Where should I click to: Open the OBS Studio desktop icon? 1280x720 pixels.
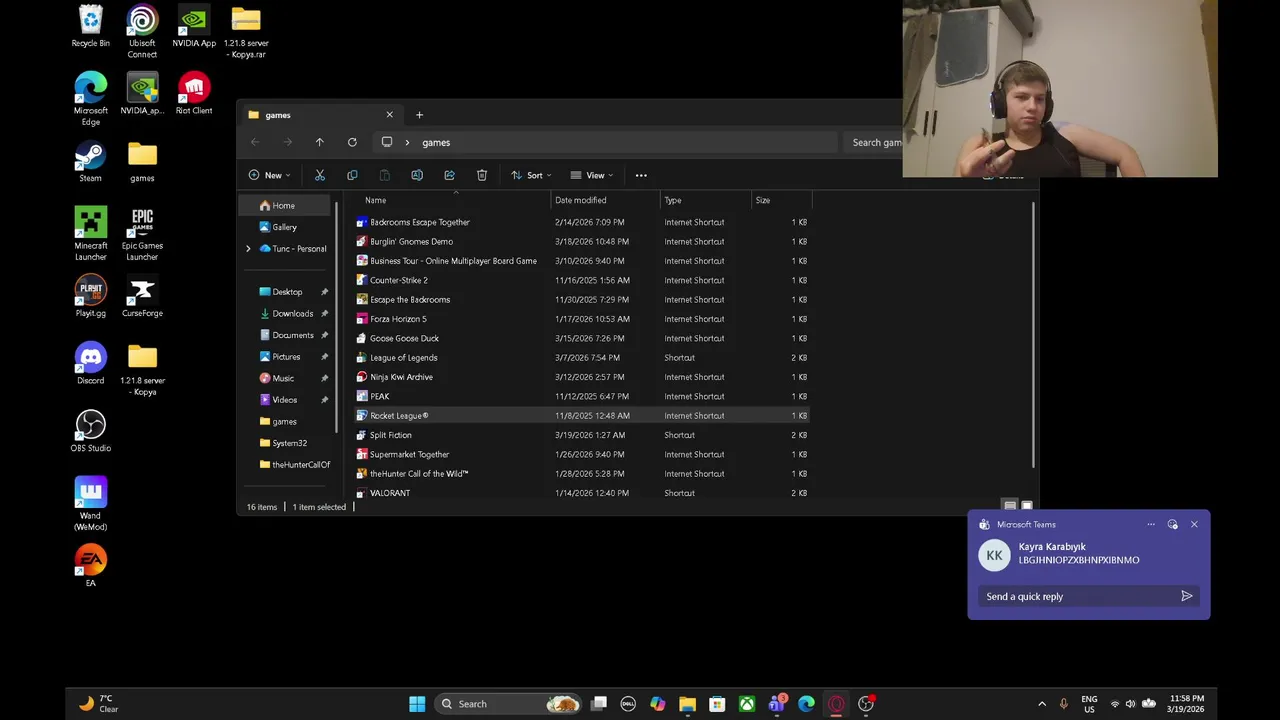coord(90,431)
